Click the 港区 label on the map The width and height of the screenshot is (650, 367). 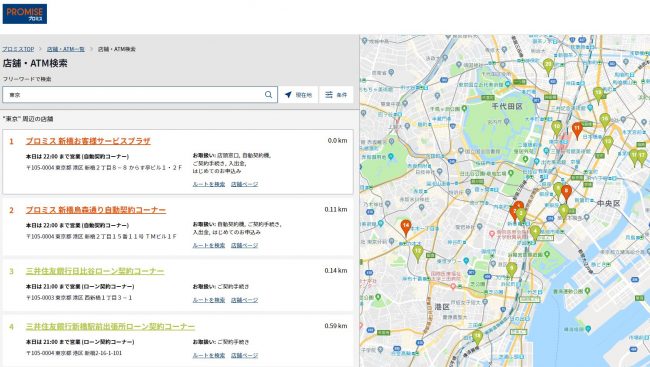point(442,307)
